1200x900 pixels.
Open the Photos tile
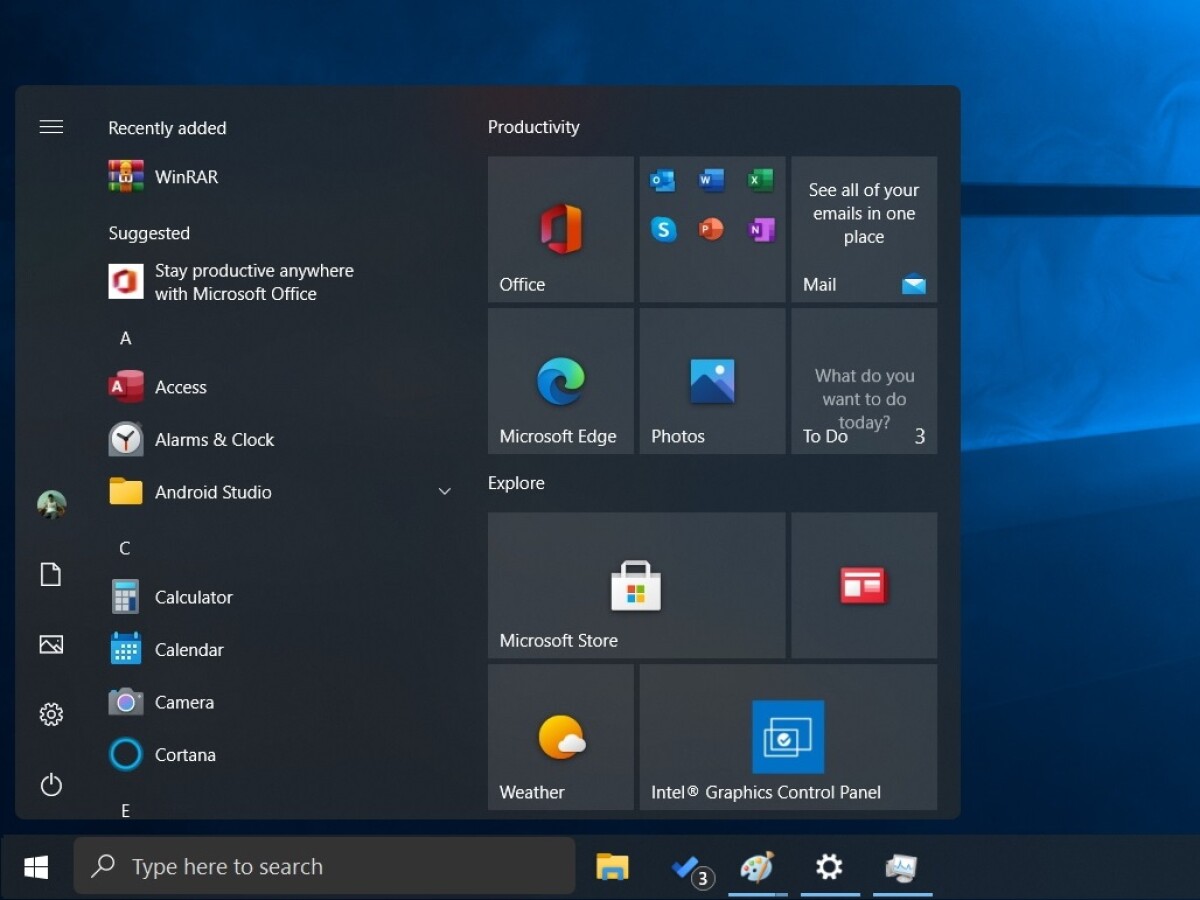(712, 381)
